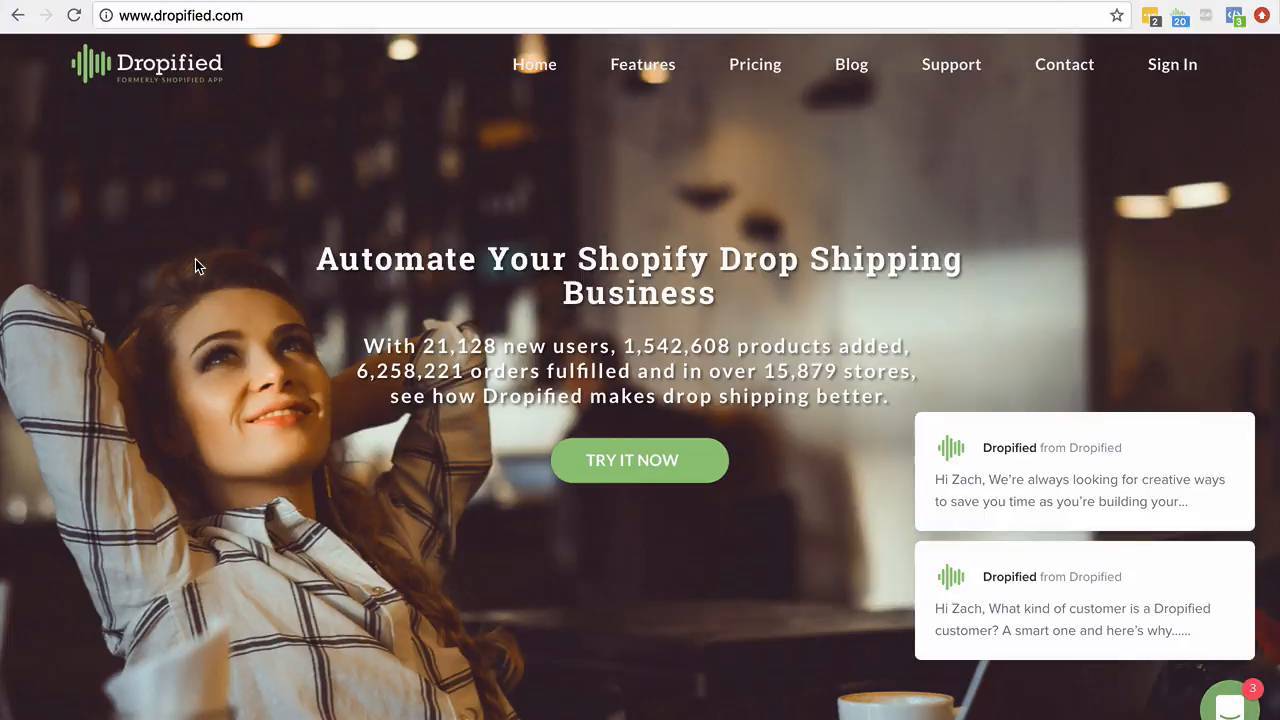Open the yellow extension with badge 2
The width and height of the screenshot is (1280, 720).
coord(1151,16)
